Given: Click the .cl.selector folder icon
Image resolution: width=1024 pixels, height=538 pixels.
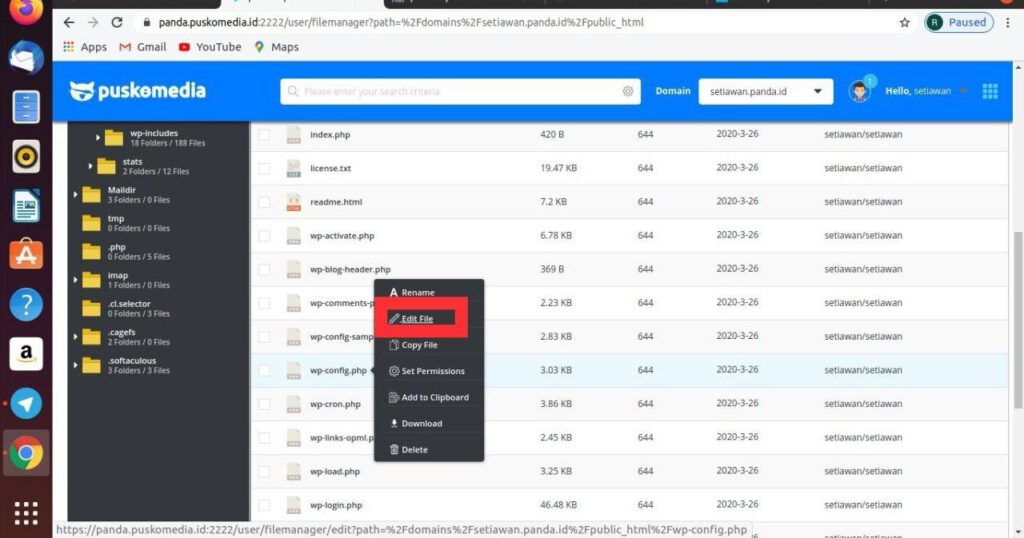Looking at the screenshot, I should (91, 308).
